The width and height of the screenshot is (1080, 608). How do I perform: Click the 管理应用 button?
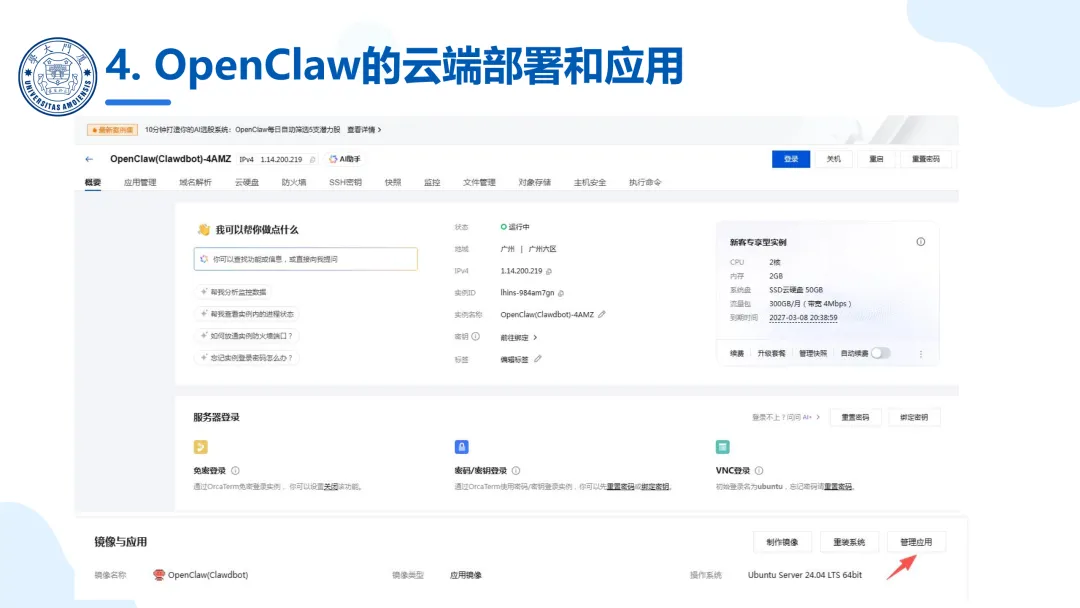(916, 542)
